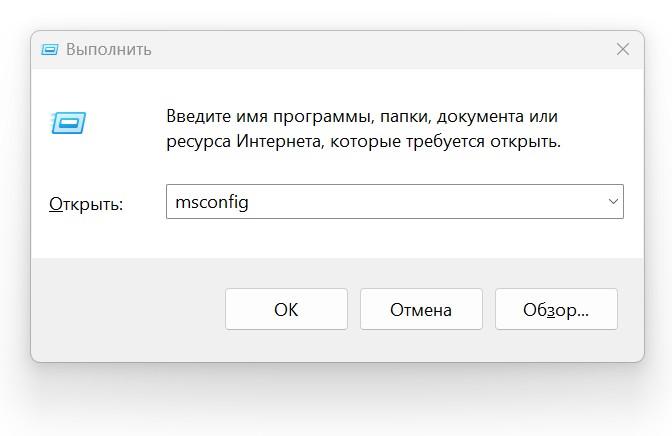Viewport: 672px width, 436px height.
Task: Click on the word msconfig in the field
Action: pos(212,202)
